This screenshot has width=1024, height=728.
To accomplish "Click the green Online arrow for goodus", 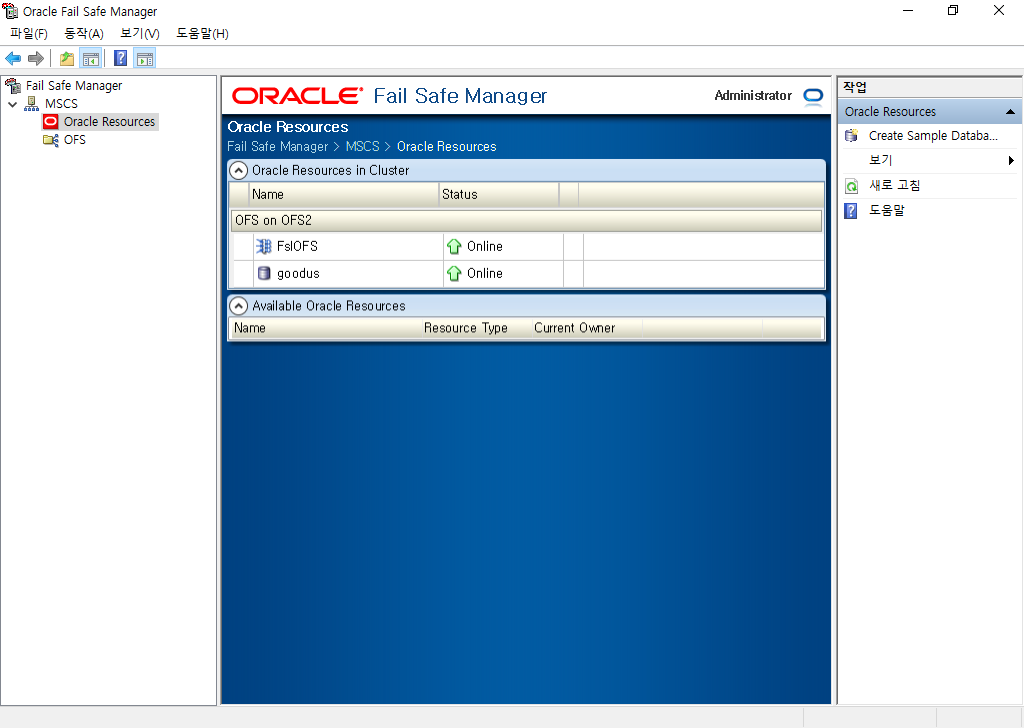I will coord(454,274).
